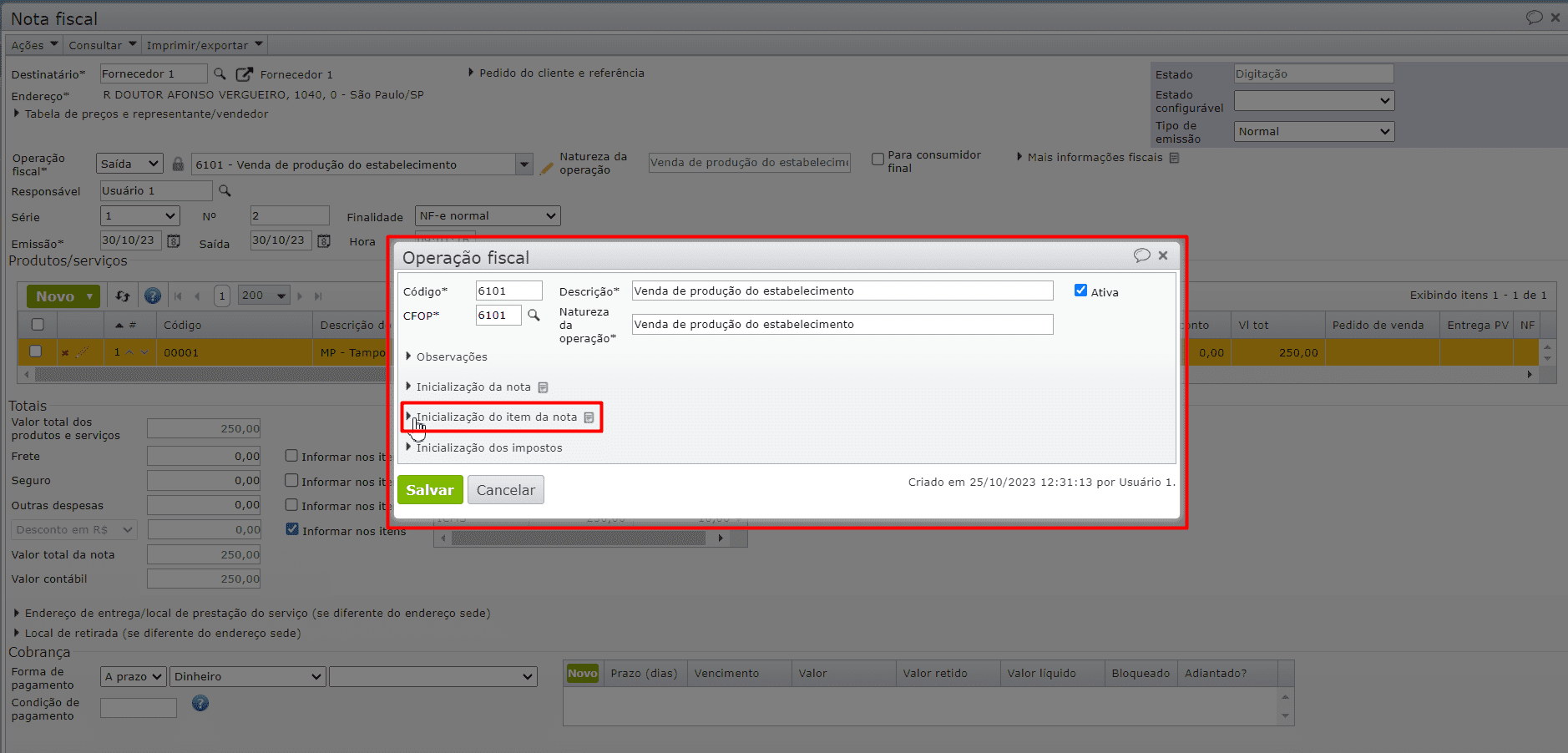1568x753 pixels.
Task: Open the Estado configurável dropdown
Action: [x=1314, y=101]
